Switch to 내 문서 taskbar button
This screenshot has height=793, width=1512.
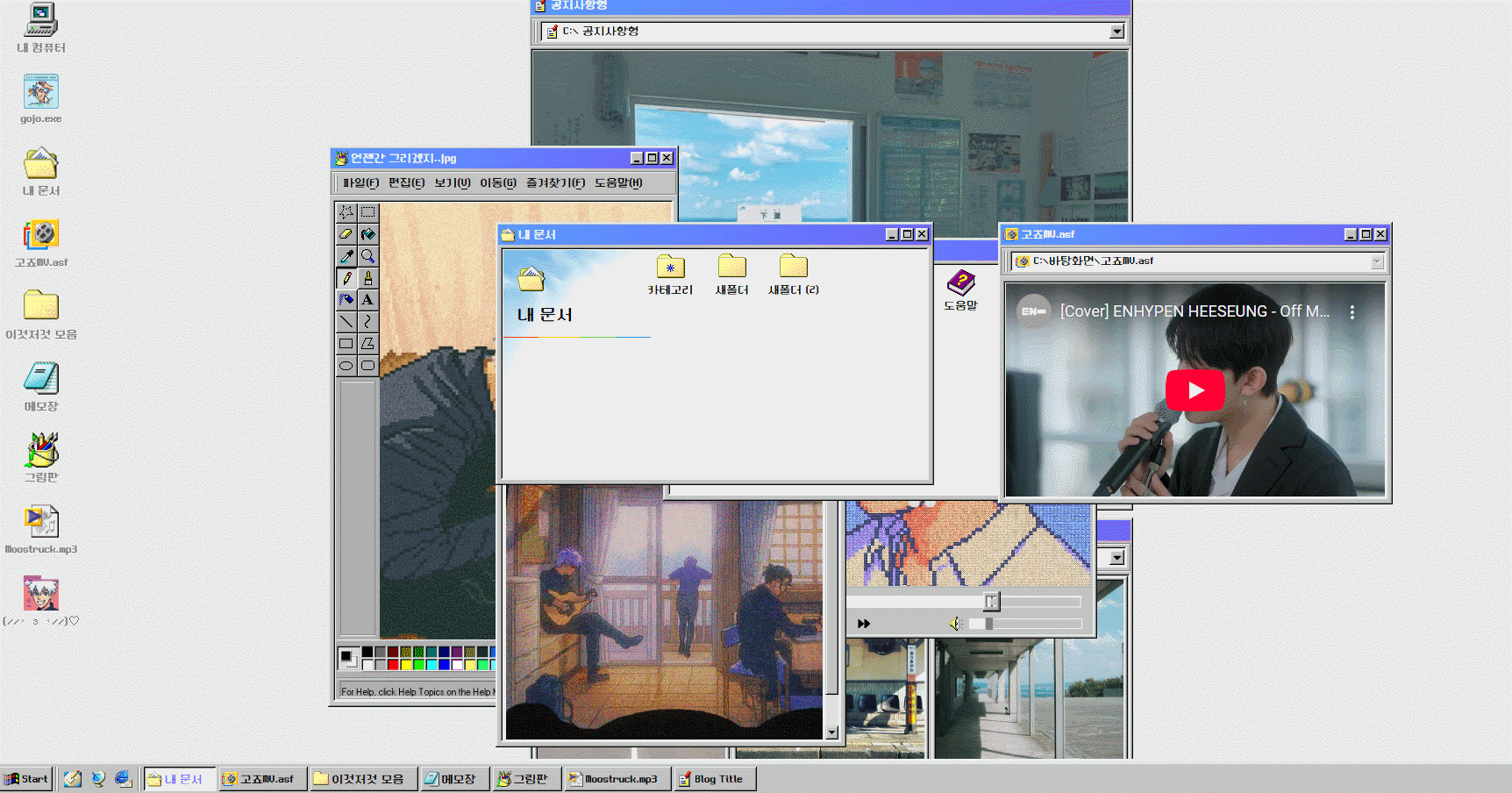(x=180, y=779)
